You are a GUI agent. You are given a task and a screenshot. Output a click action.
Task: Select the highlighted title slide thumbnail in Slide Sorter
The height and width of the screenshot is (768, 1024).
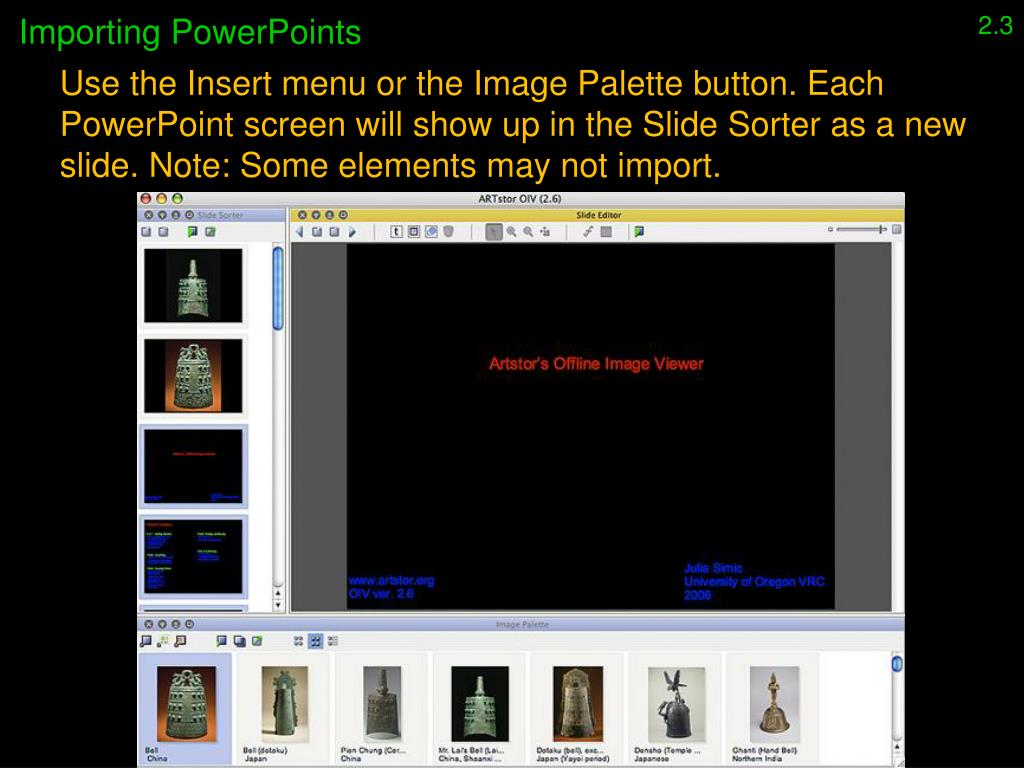click(193, 466)
